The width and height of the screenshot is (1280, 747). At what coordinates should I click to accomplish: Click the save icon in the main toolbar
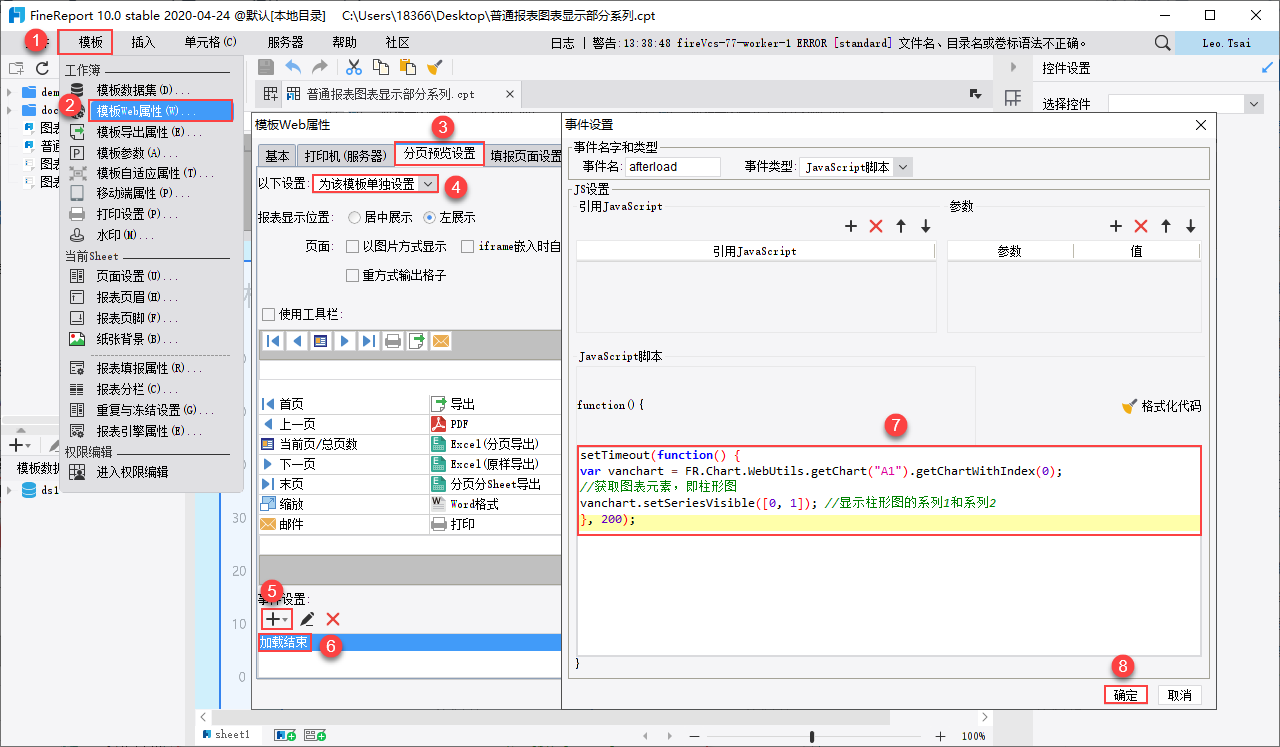point(266,67)
